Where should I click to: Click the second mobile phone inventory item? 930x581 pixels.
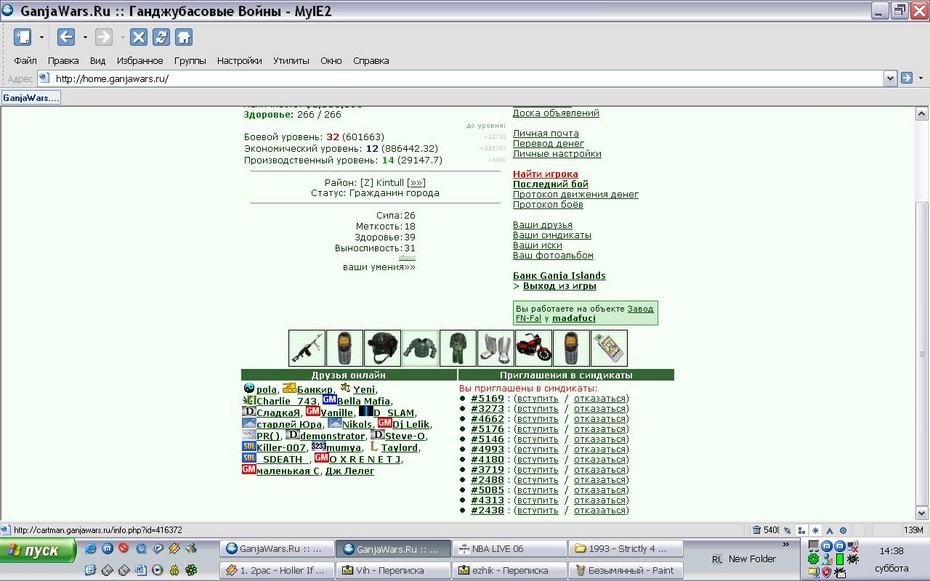pyautogui.click(x=571, y=348)
